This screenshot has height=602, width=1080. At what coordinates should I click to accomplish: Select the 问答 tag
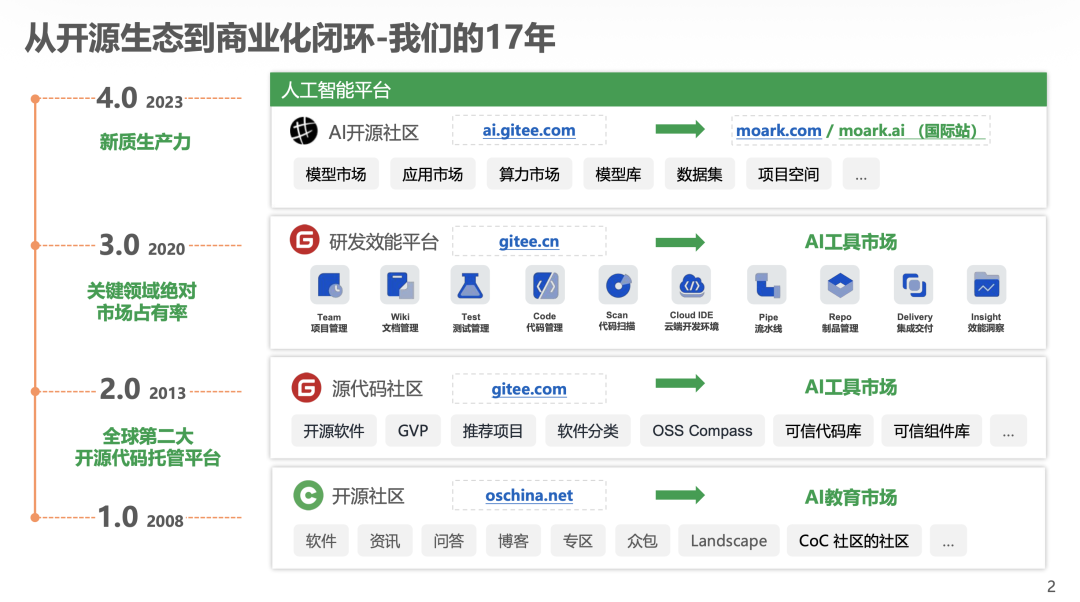(449, 541)
